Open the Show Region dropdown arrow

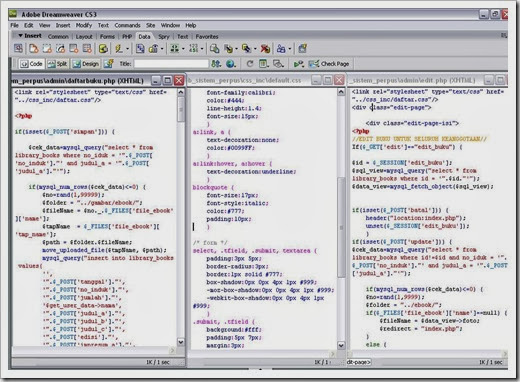[162, 49]
